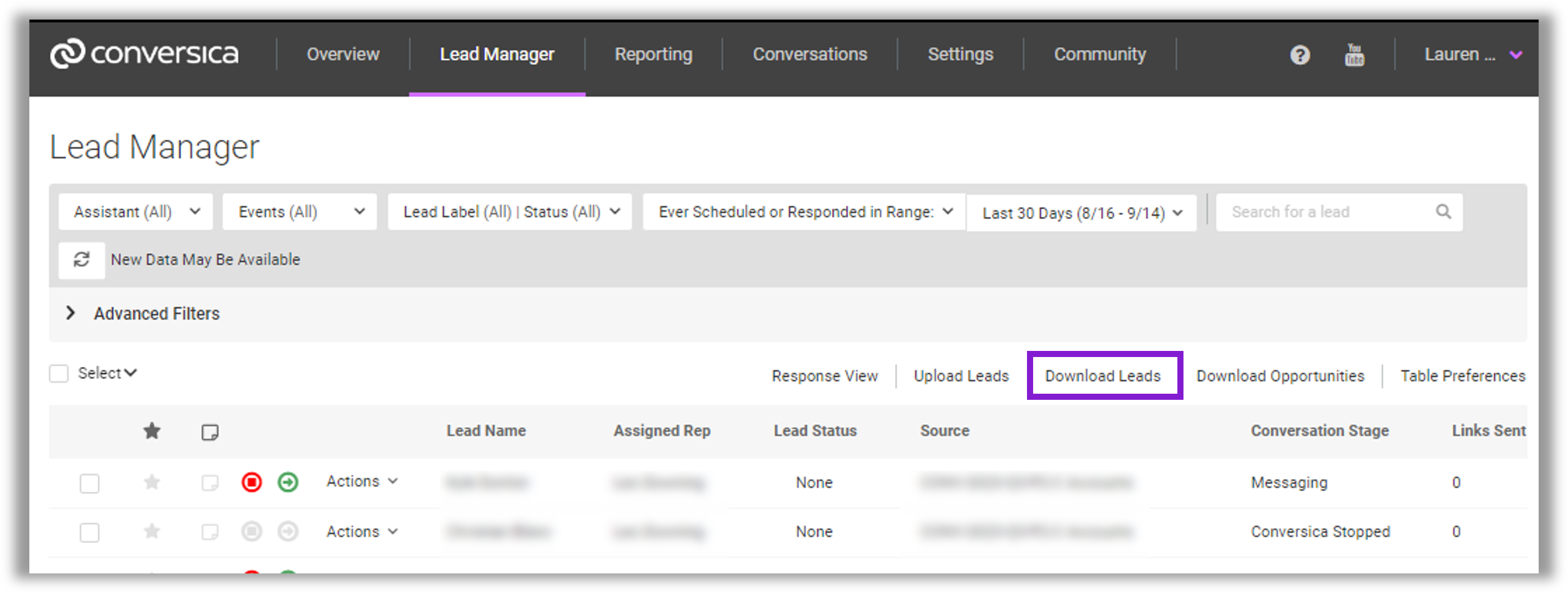The height and width of the screenshot is (593, 1568).
Task: Check the Conversica Stopped row checkbox
Action: tap(89, 532)
